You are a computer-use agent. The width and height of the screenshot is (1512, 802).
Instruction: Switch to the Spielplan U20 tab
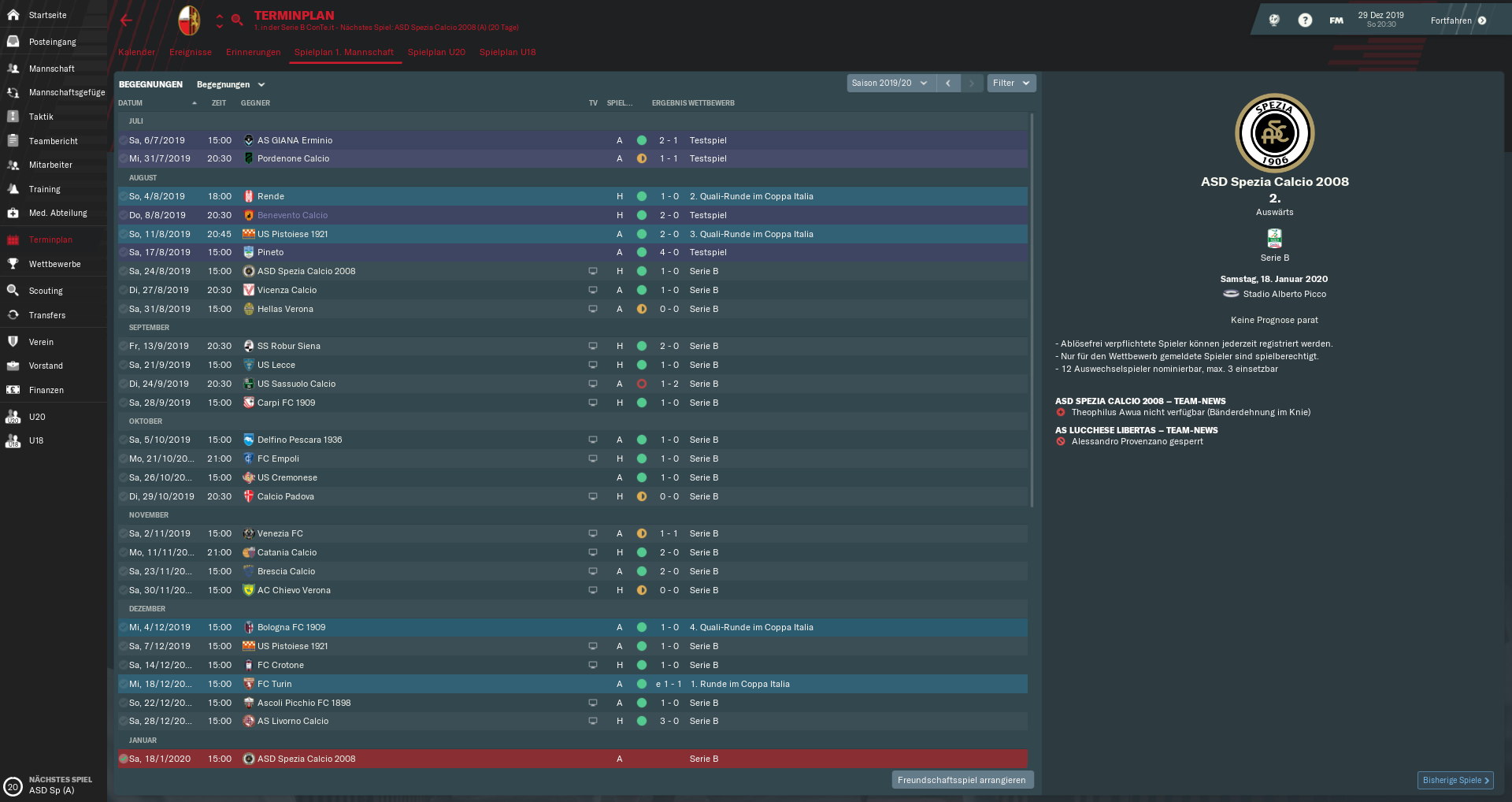point(436,52)
